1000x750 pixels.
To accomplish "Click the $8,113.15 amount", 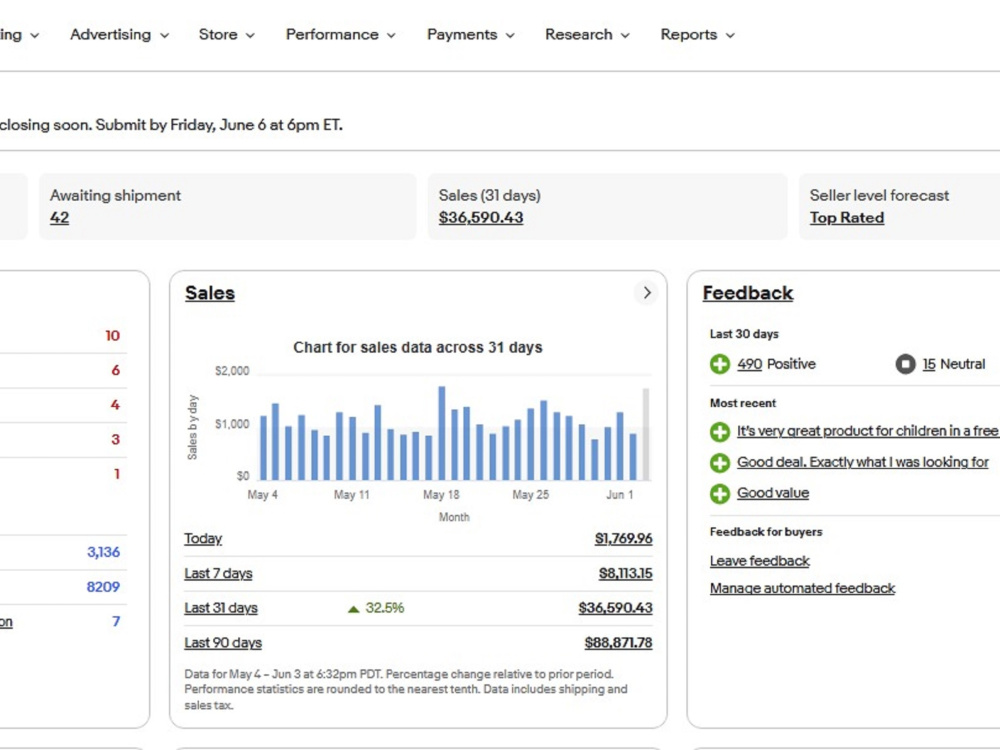I will [625, 573].
